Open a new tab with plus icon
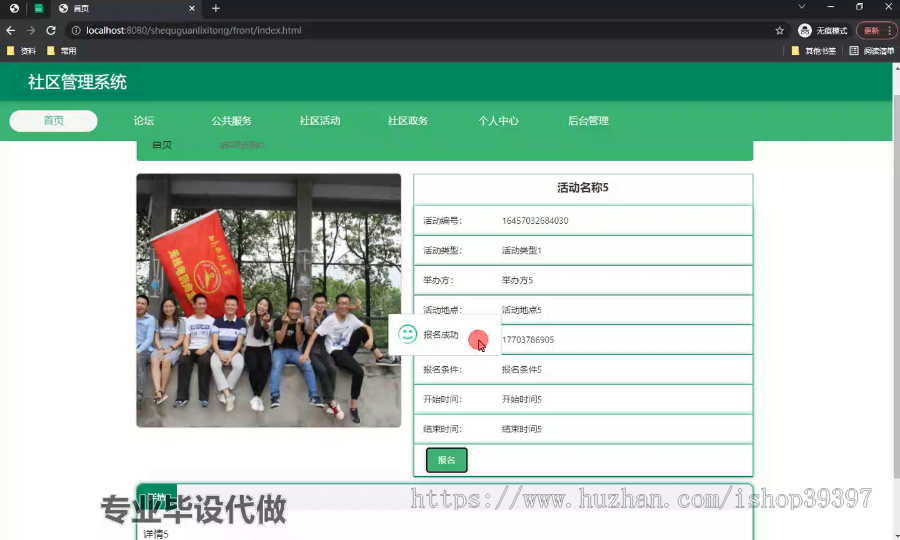 click(x=216, y=9)
